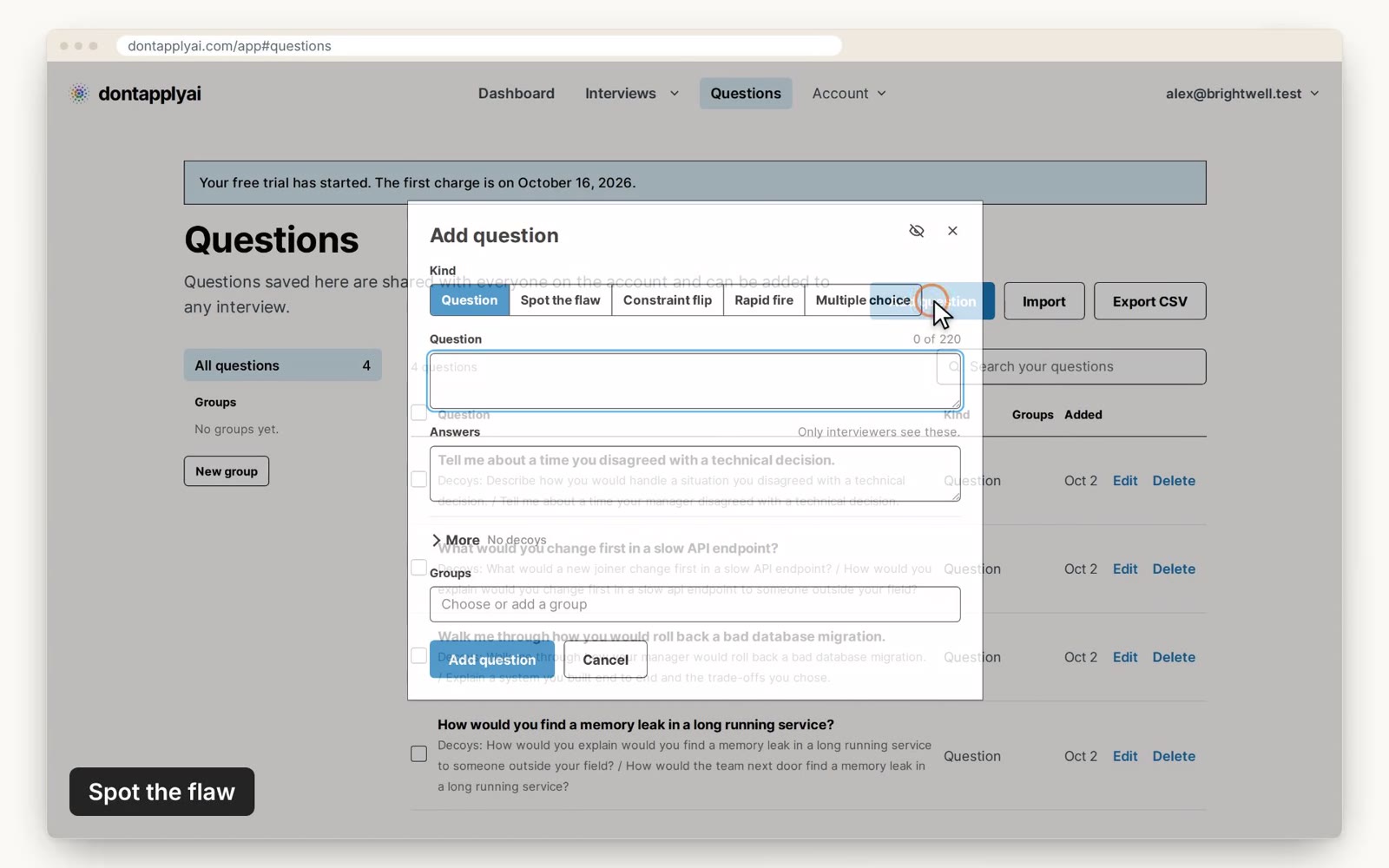Screen dimensions: 1389x868
Task: Open the Questions nav tab
Action: [746, 94]
